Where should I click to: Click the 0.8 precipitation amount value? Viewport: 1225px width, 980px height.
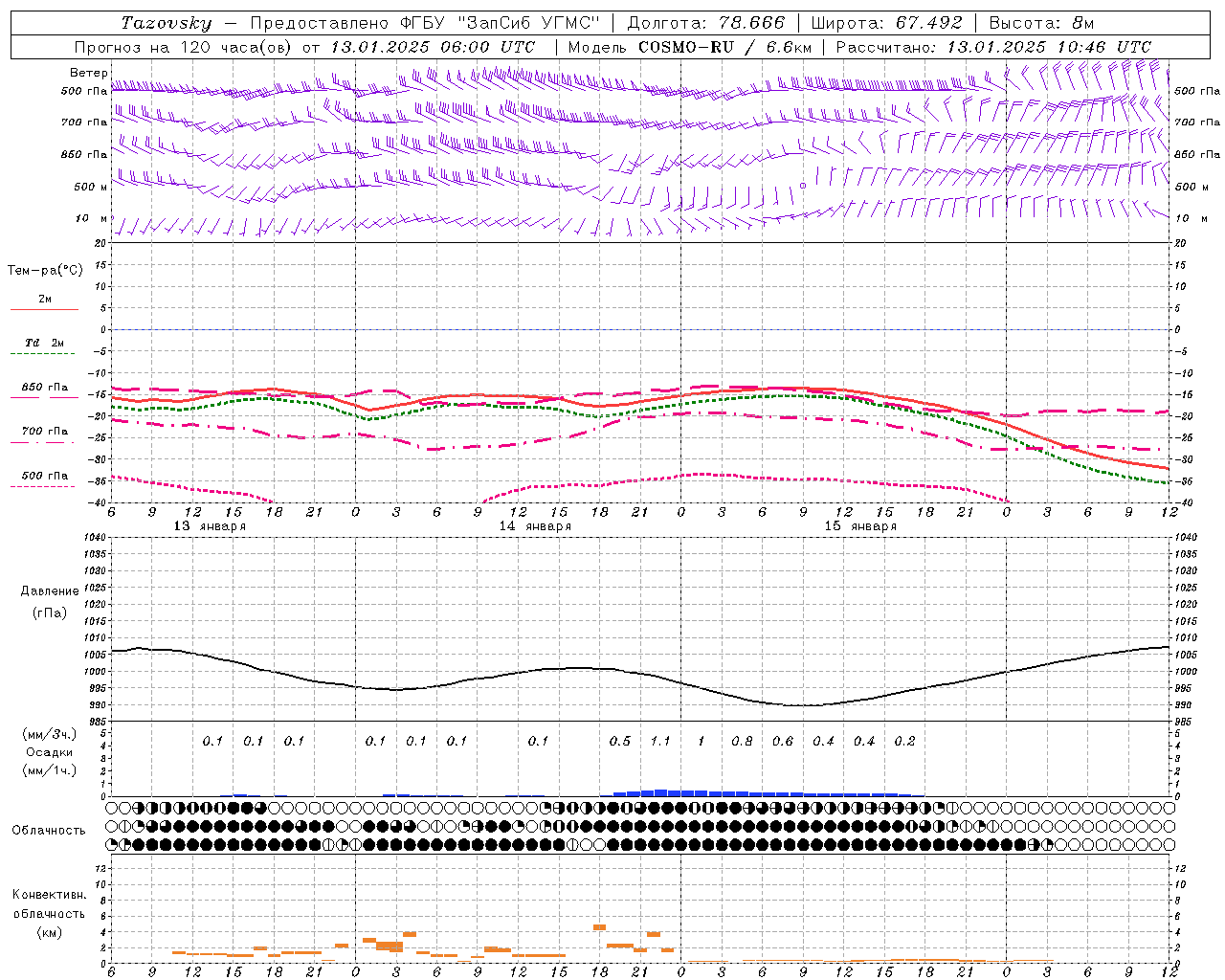(742, 741)
